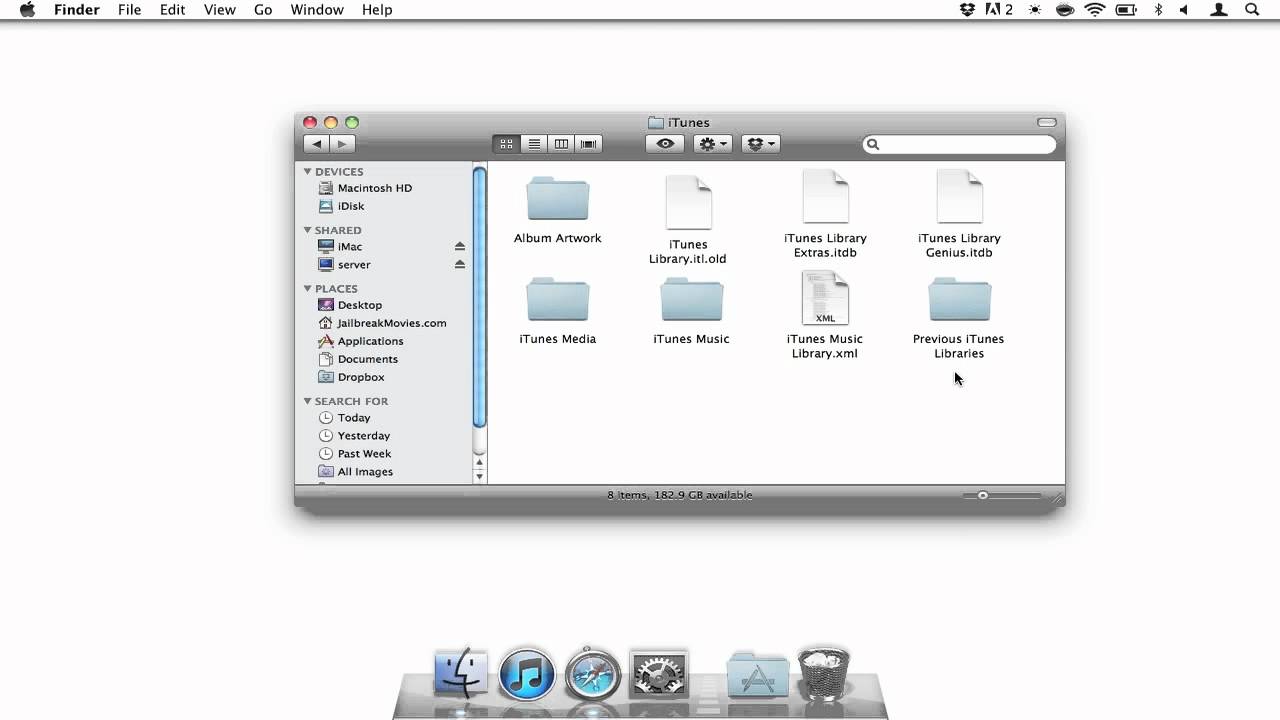This screenshot has height=720, width=1280.
Task: Switch to icon view
Action: (x=507, y=144)
